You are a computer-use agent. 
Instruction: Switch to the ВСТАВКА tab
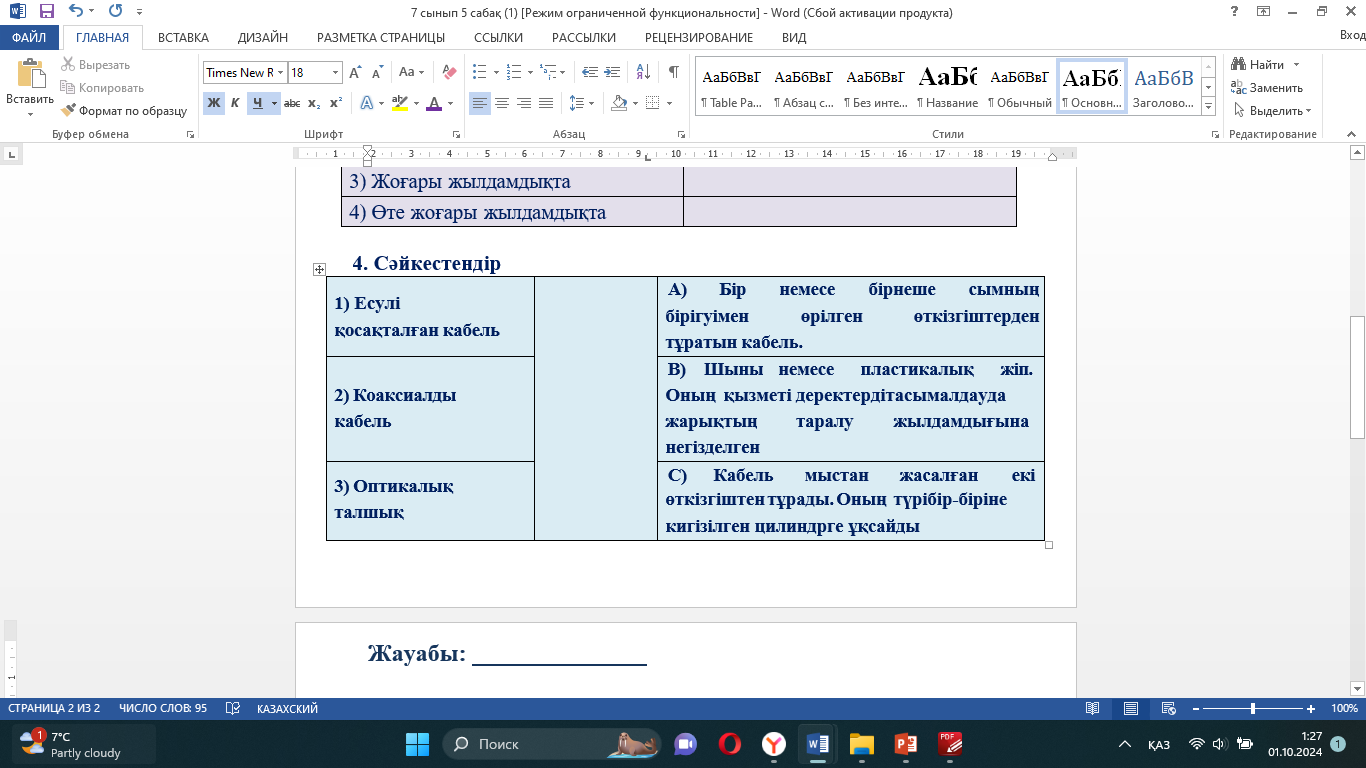[183, 38]
